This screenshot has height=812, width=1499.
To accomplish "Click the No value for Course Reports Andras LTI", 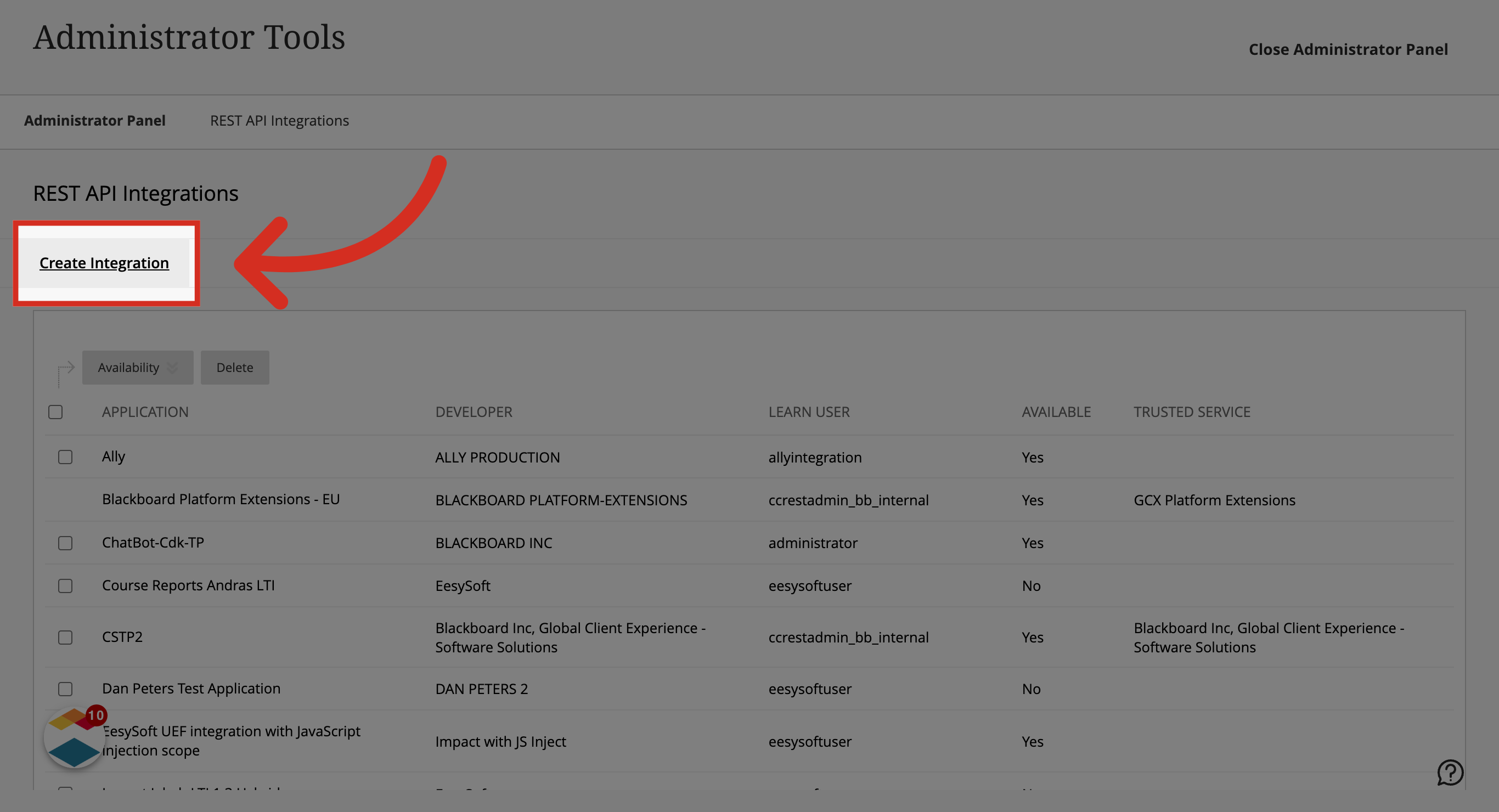I will click(1031, 586).
